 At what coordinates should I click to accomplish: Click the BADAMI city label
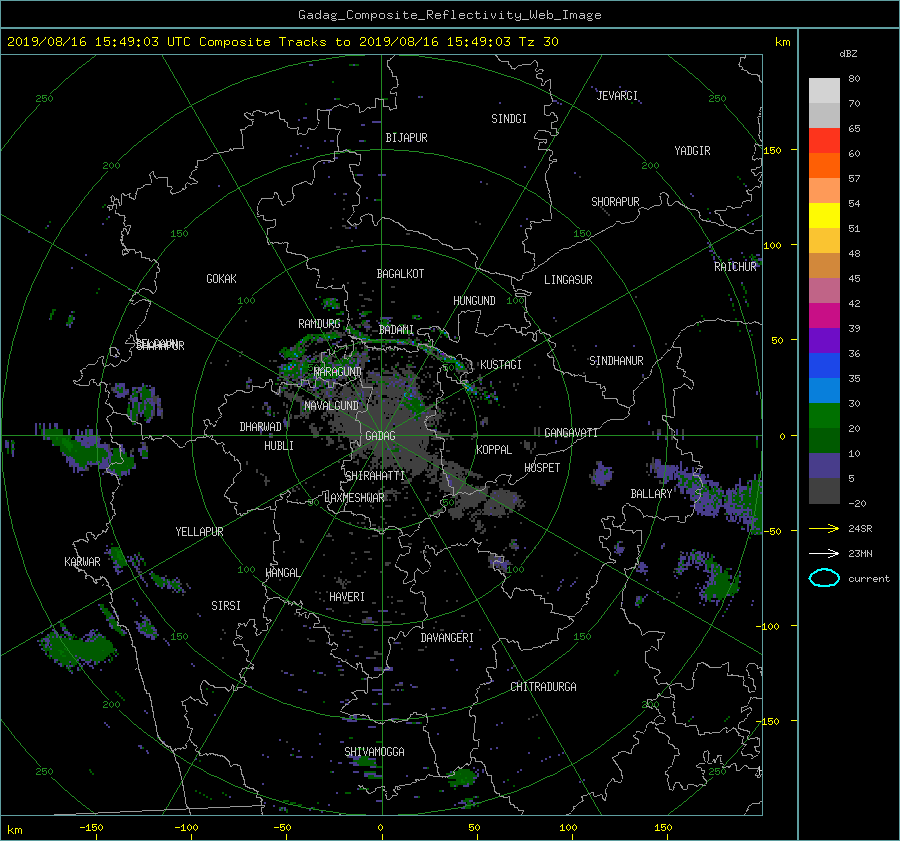[x=396, y=330]
